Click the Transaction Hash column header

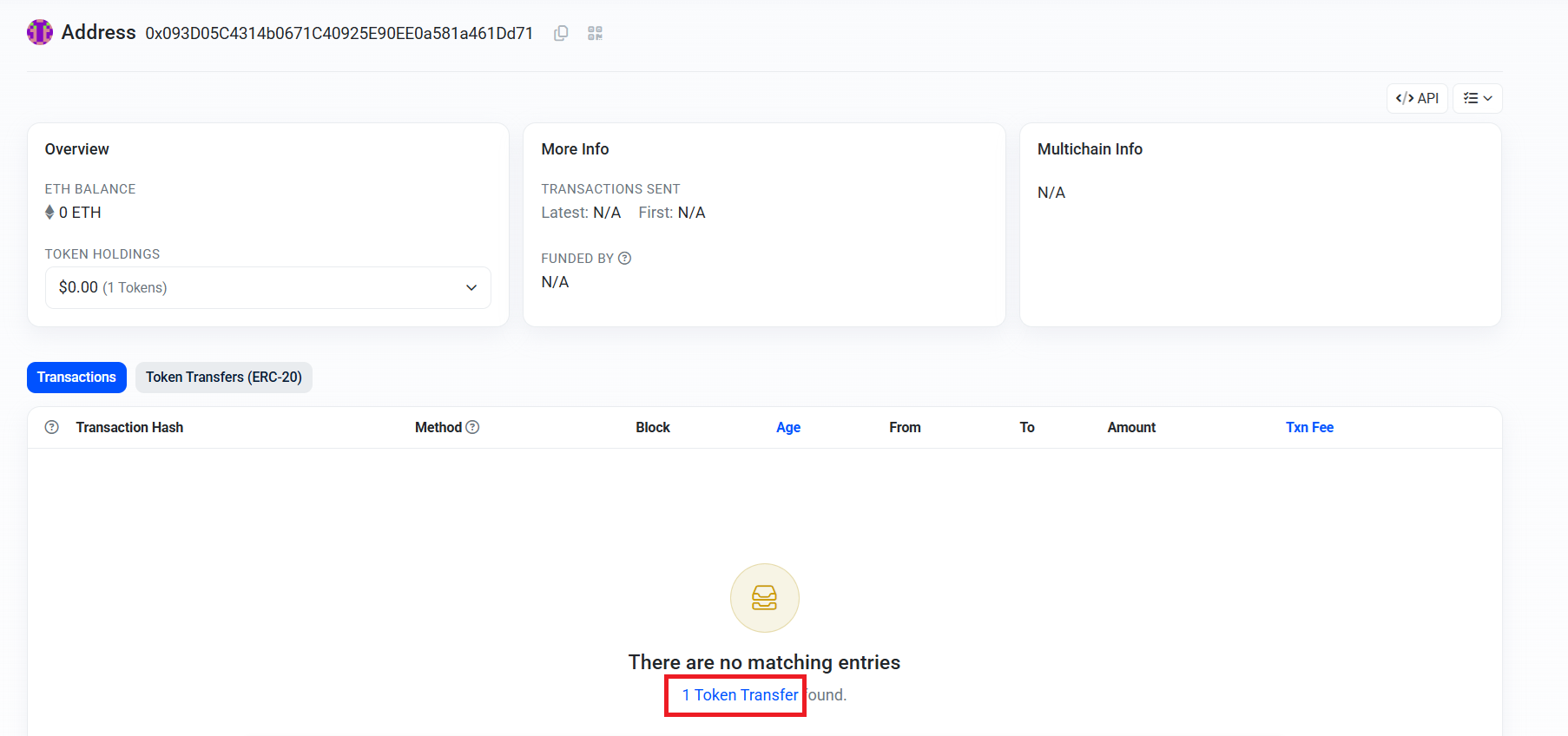(x=129, y=427)
